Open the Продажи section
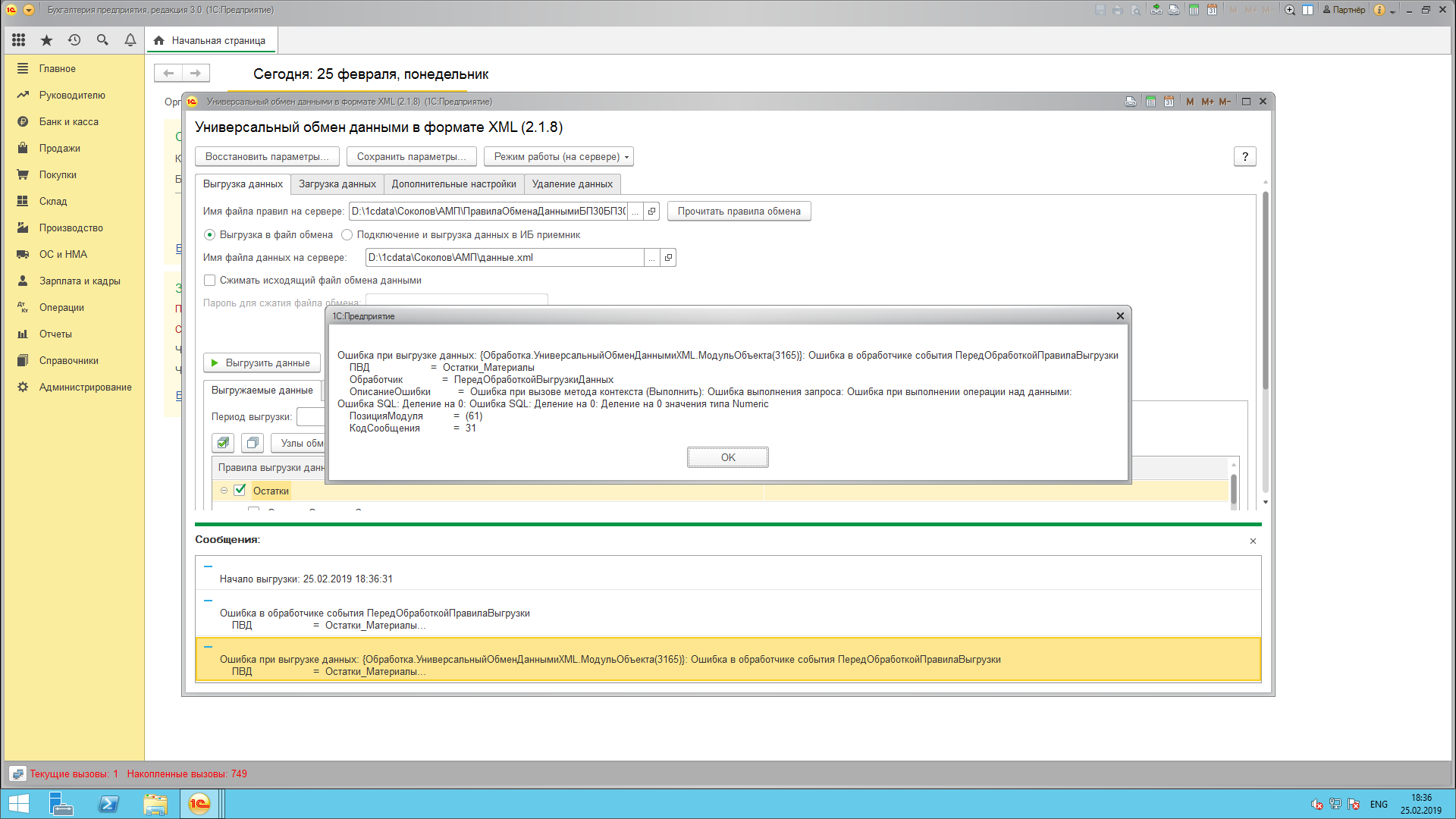The height and width of the screenshot is (819, 1456). coord(59,148)
